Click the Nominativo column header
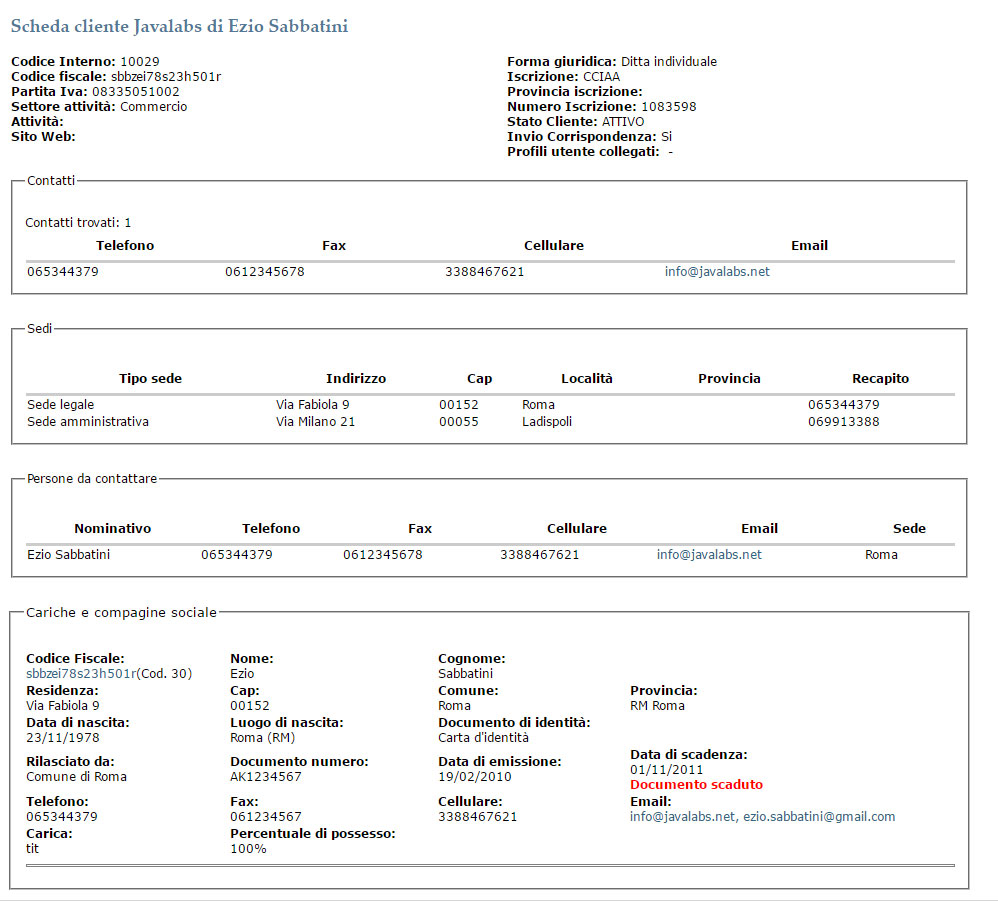998x901 pixels. click(113, 529)
